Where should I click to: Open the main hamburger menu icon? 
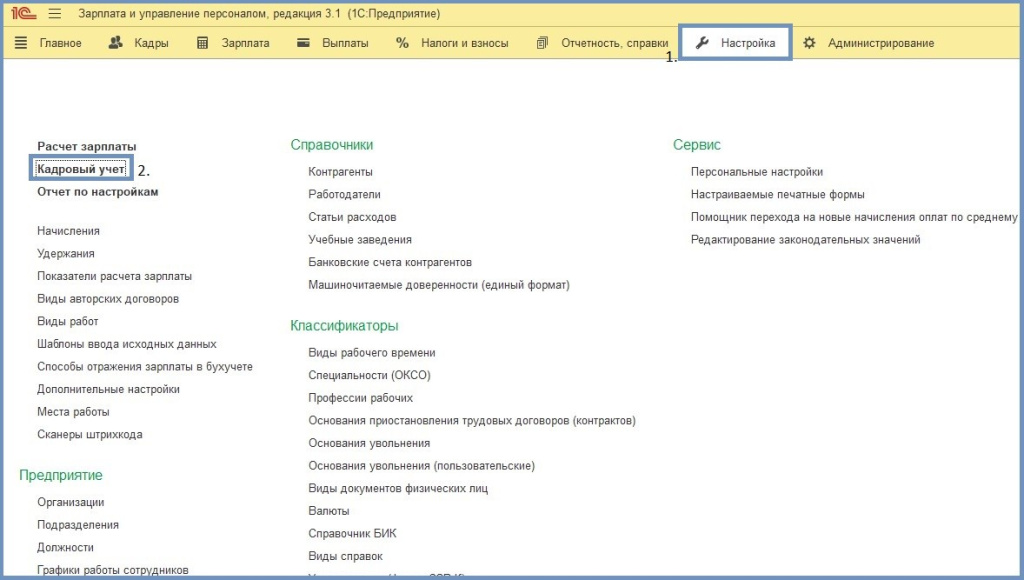pyautogui.click(x=54, y=14)
